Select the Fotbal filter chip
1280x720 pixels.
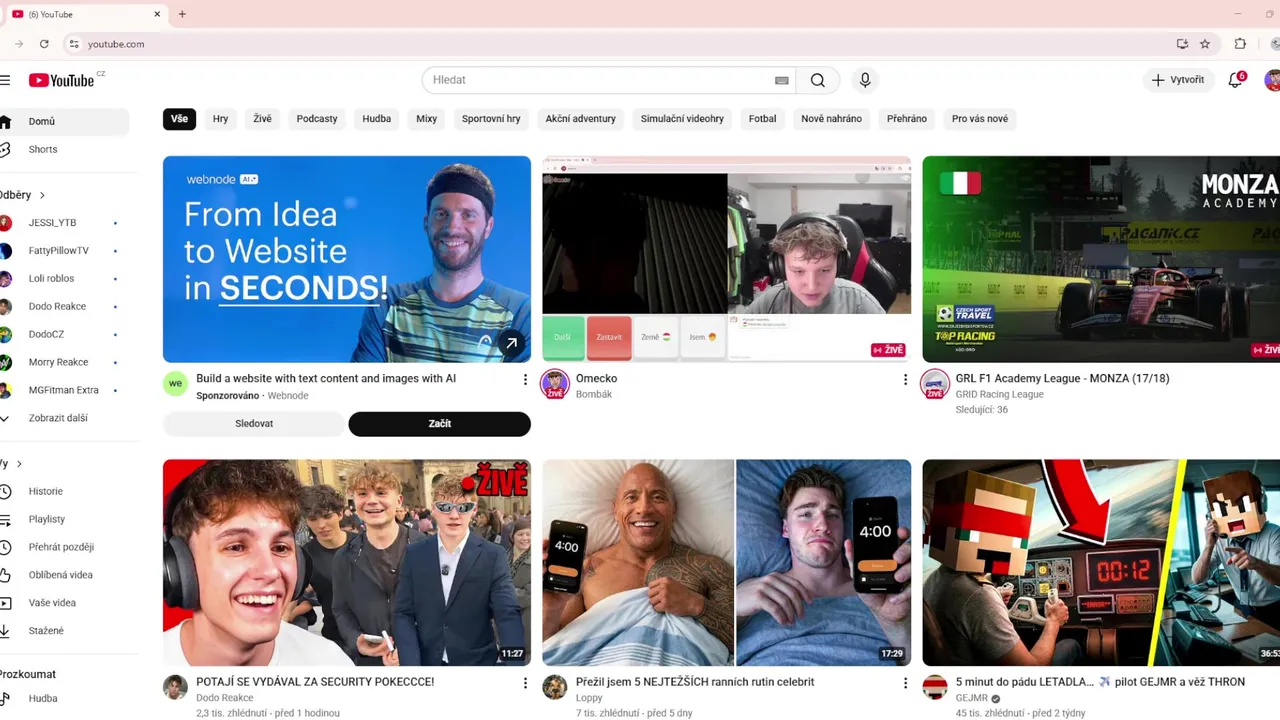[763, 119]
